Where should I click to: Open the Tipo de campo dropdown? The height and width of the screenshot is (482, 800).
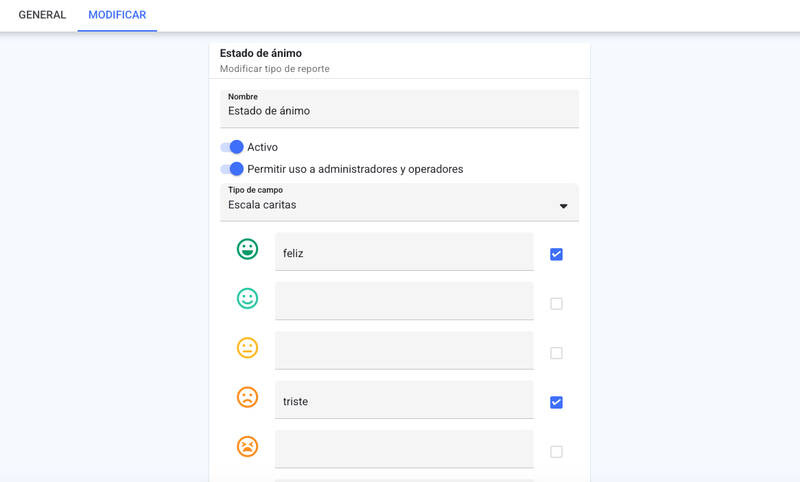[399, 202]
